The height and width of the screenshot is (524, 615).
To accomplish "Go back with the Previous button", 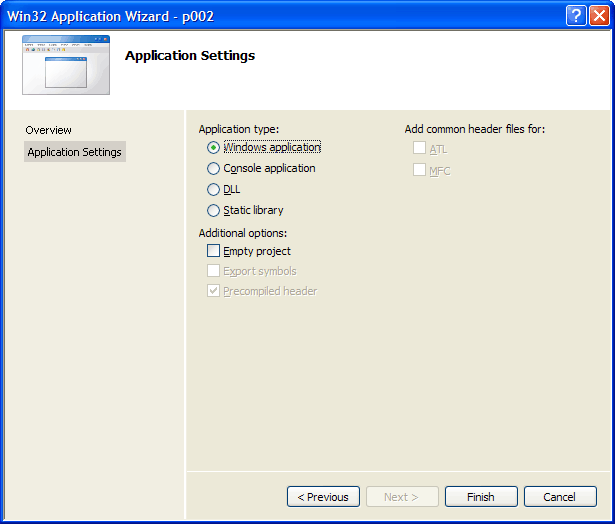I will [x=323, y=497].
